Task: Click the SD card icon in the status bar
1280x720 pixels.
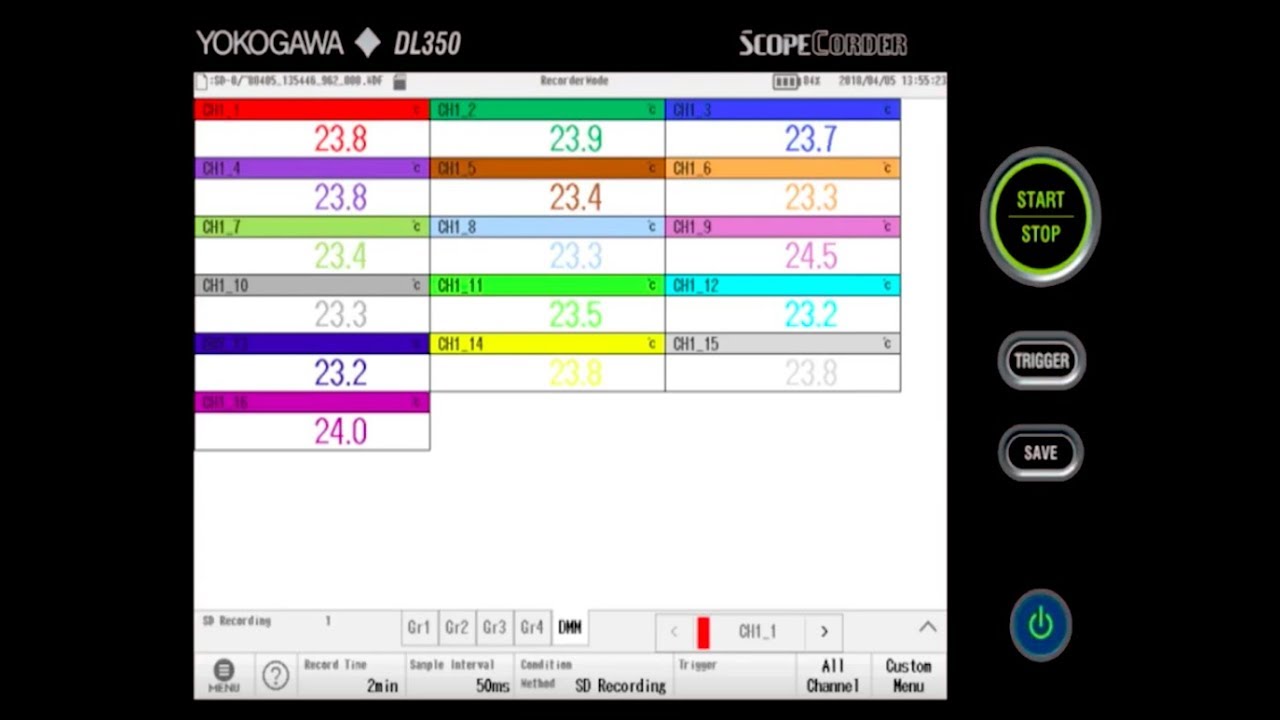Action: 400,81
